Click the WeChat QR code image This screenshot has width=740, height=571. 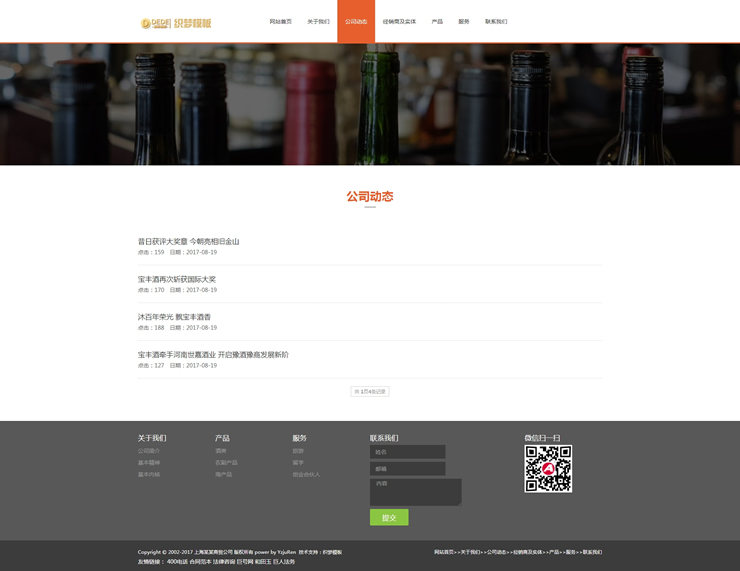click(x=548, y=468)
